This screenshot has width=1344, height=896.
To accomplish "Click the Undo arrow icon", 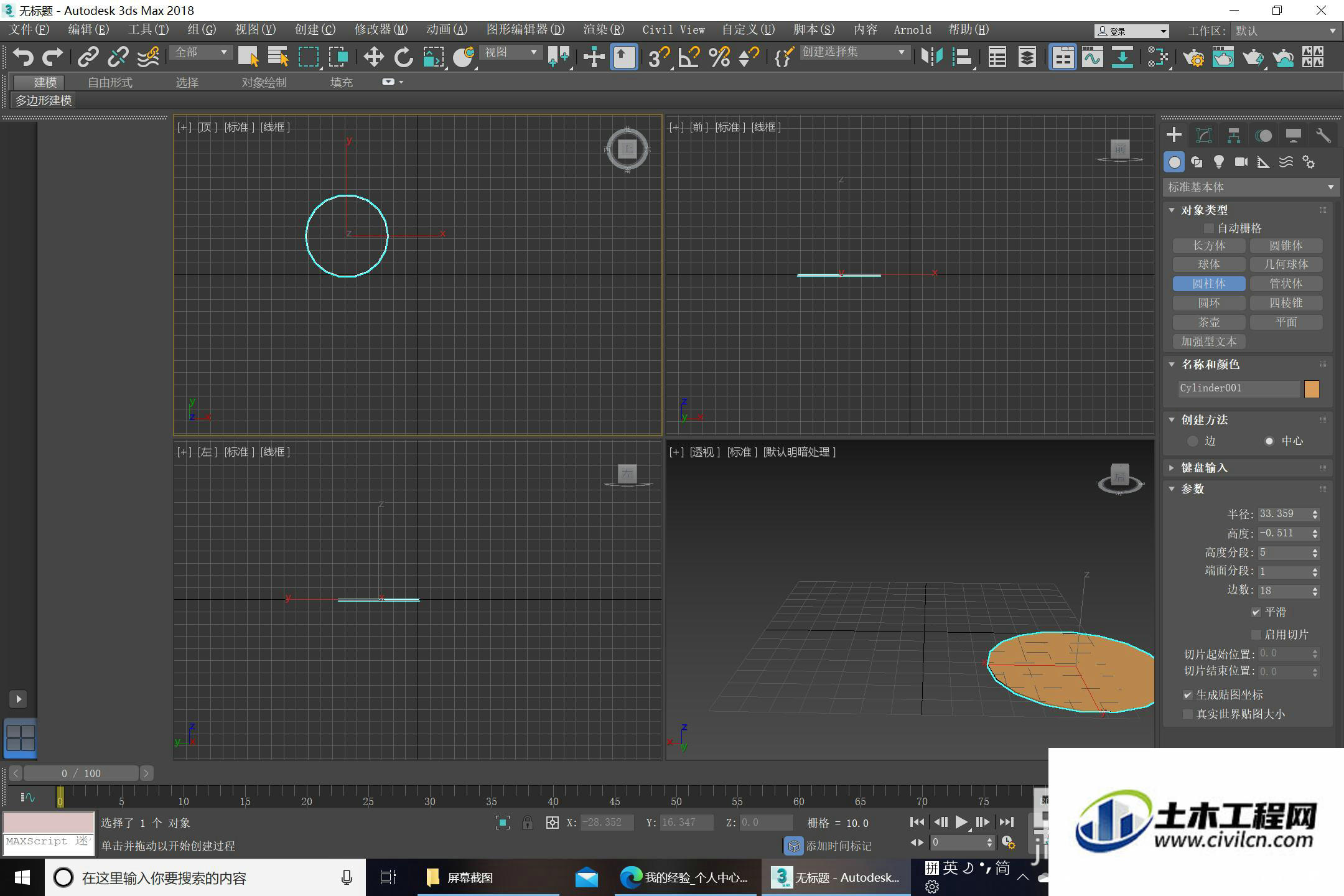I will point(23,57).
